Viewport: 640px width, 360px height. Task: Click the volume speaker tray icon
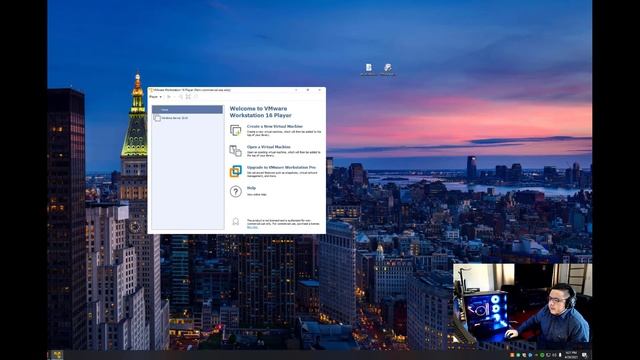(555, 355)
